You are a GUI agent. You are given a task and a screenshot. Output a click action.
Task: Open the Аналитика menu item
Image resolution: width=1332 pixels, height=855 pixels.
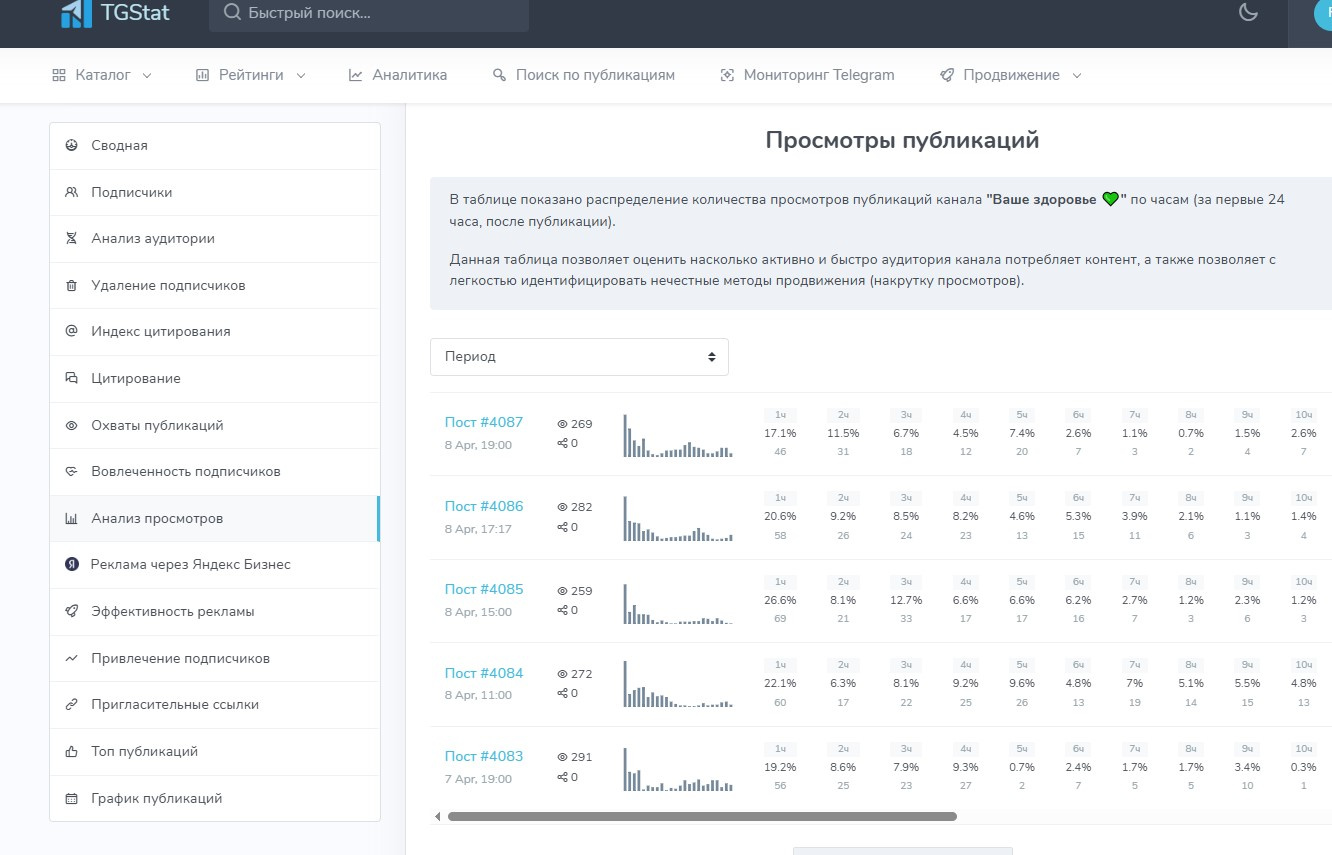(x=397, y=75)
